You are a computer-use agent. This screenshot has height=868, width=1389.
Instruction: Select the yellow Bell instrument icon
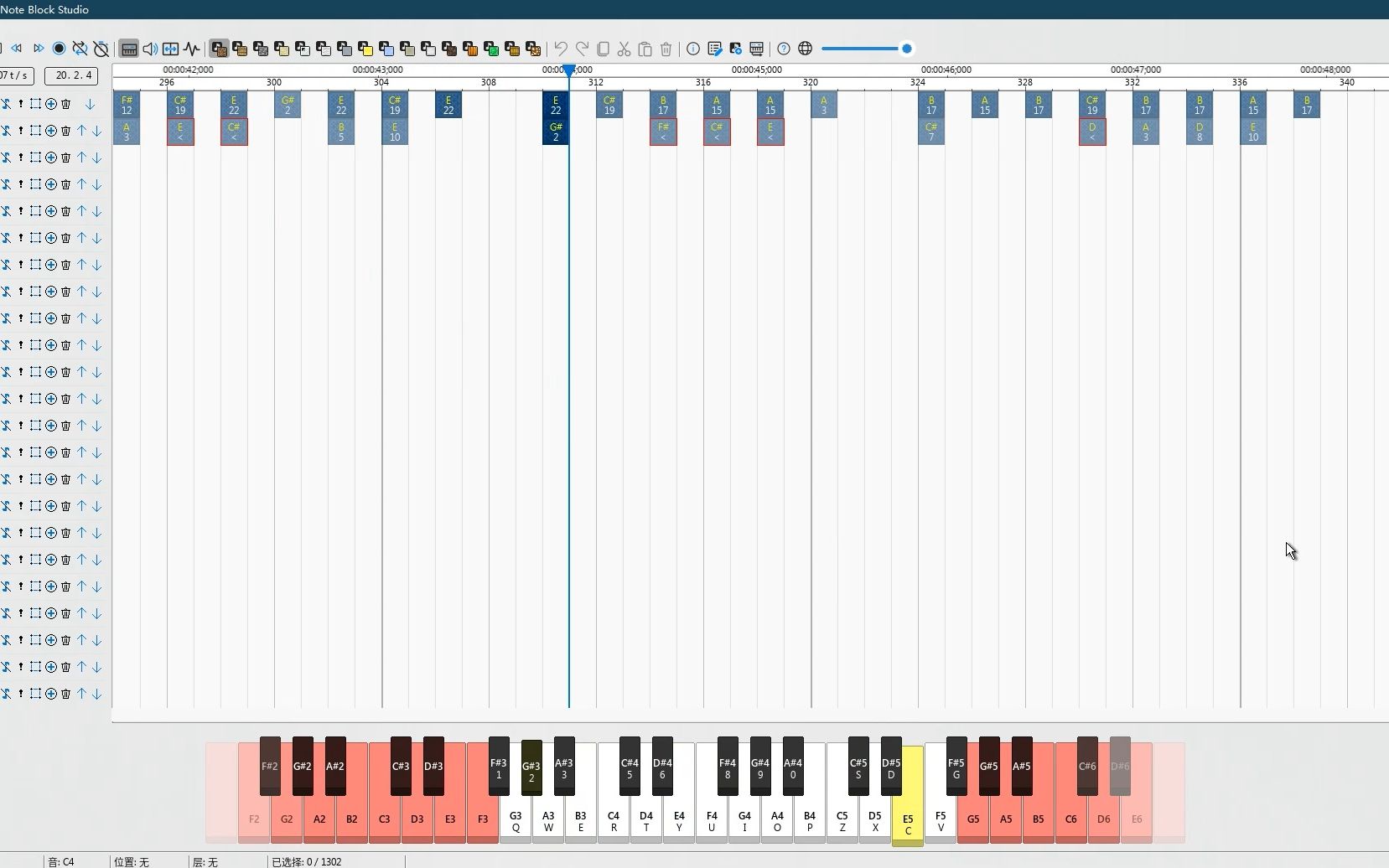tap(365, 49)
